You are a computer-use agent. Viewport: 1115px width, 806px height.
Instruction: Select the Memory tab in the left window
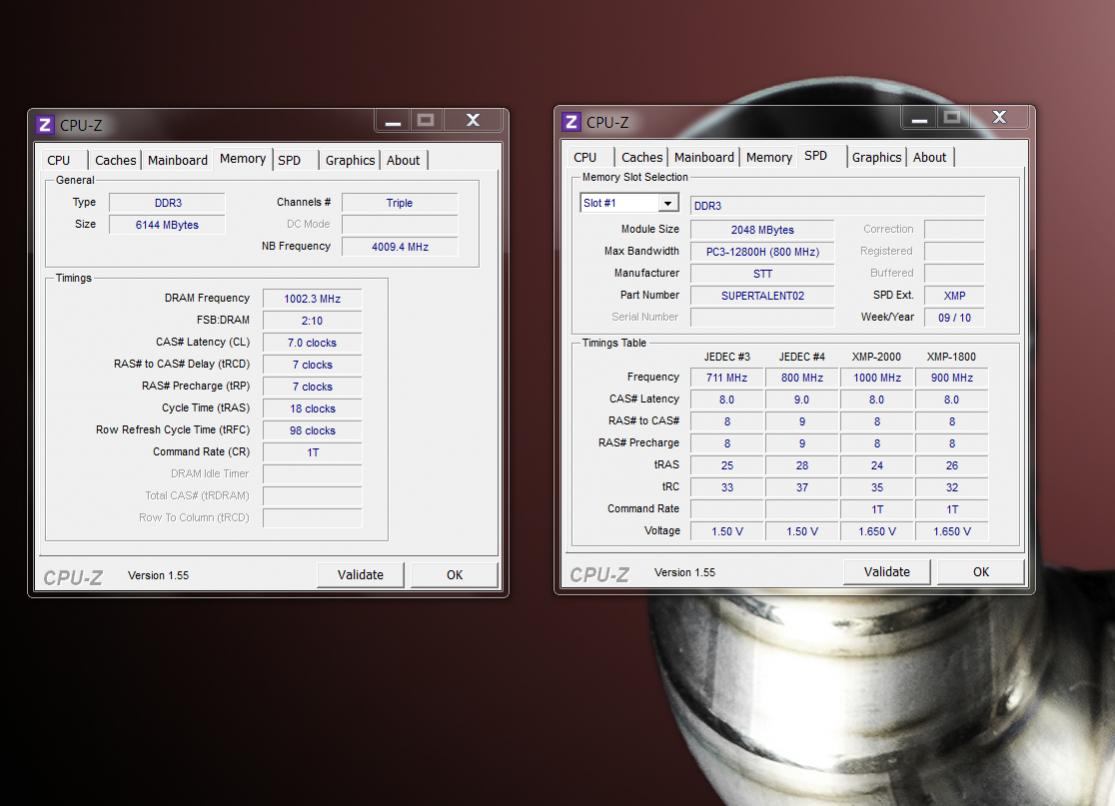click(x=242, y=159)
